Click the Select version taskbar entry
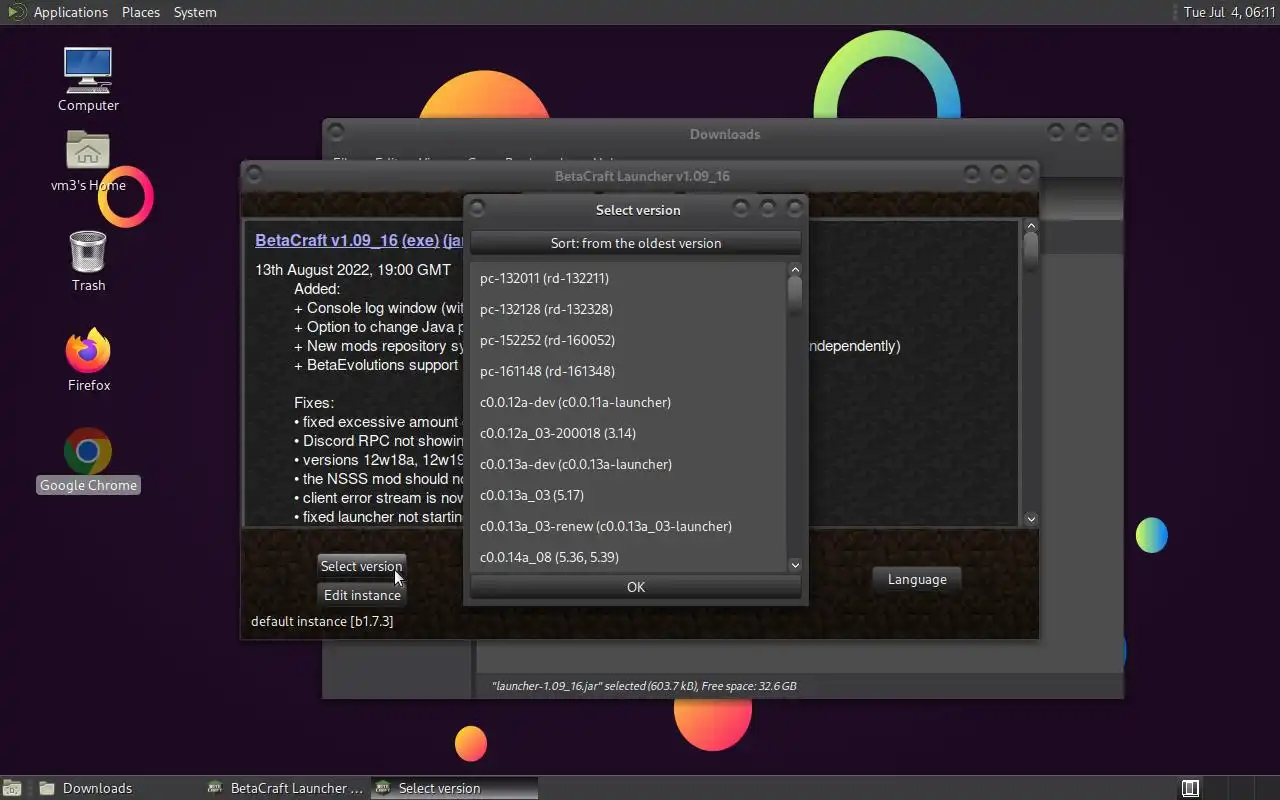 (x=454, y=788)
